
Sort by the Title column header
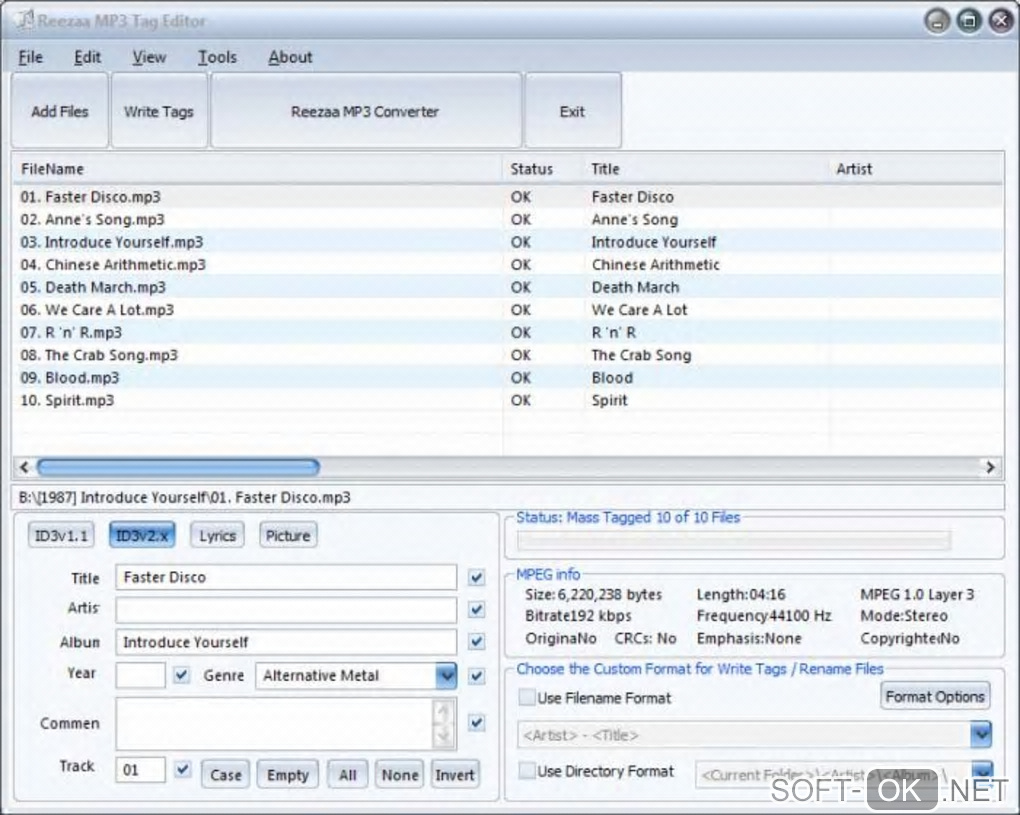(x=706, y=169)
